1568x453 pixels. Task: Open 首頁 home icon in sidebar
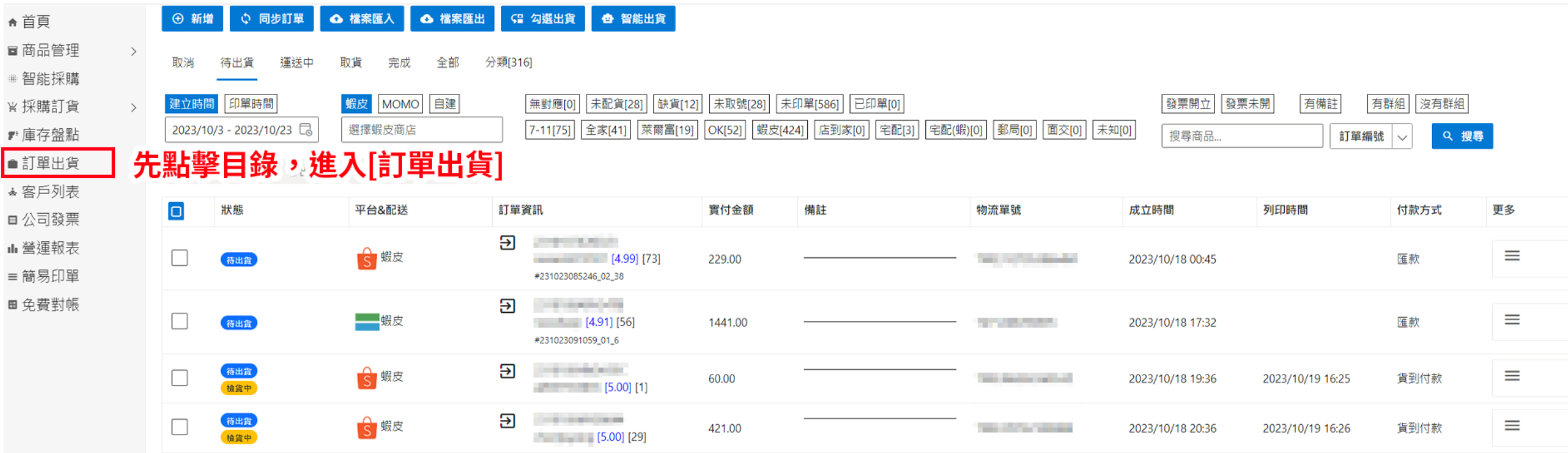(x=12, y=22)
